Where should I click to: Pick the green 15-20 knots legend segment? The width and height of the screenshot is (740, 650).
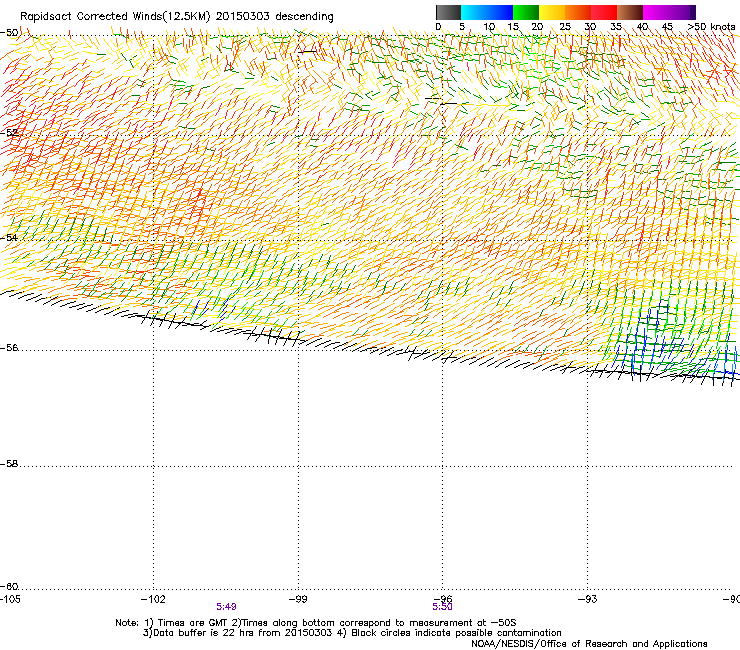pos(526,12)
